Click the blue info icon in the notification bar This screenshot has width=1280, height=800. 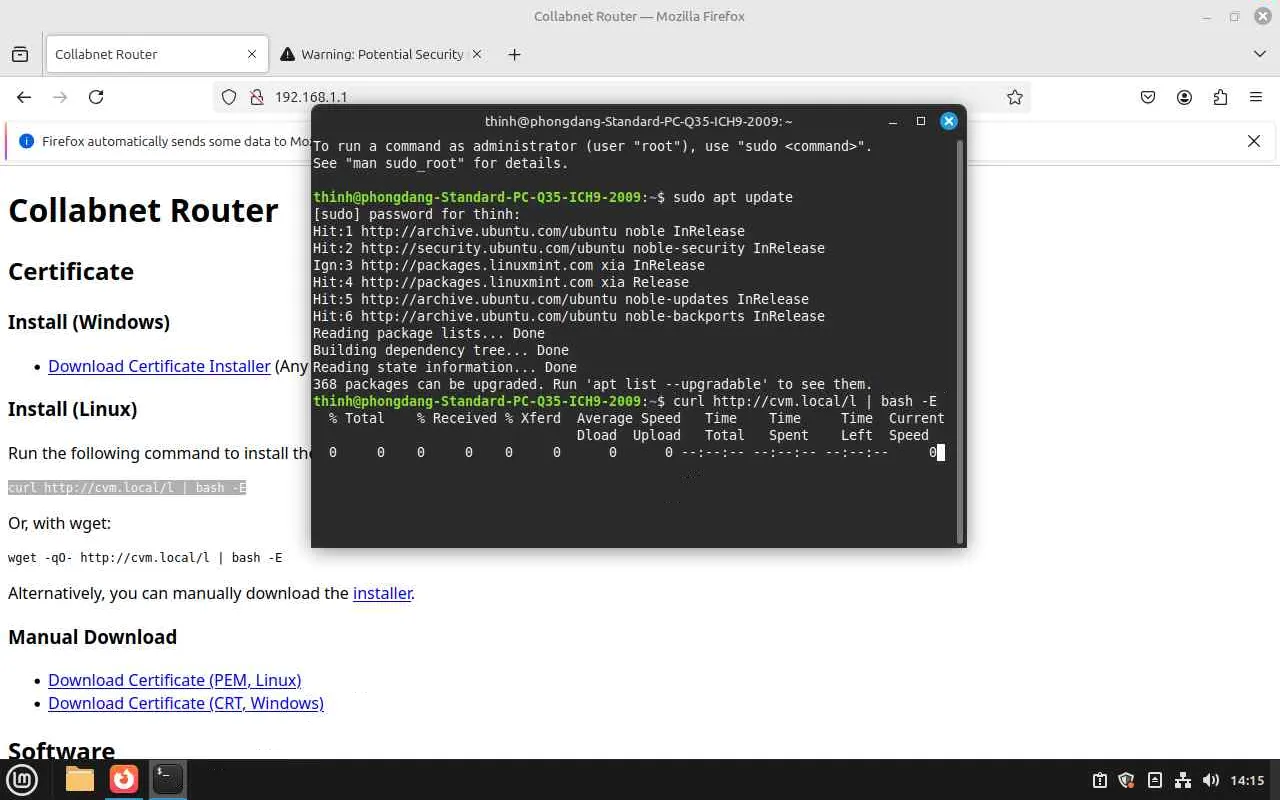pyautogui.click(x=27, y=141)
